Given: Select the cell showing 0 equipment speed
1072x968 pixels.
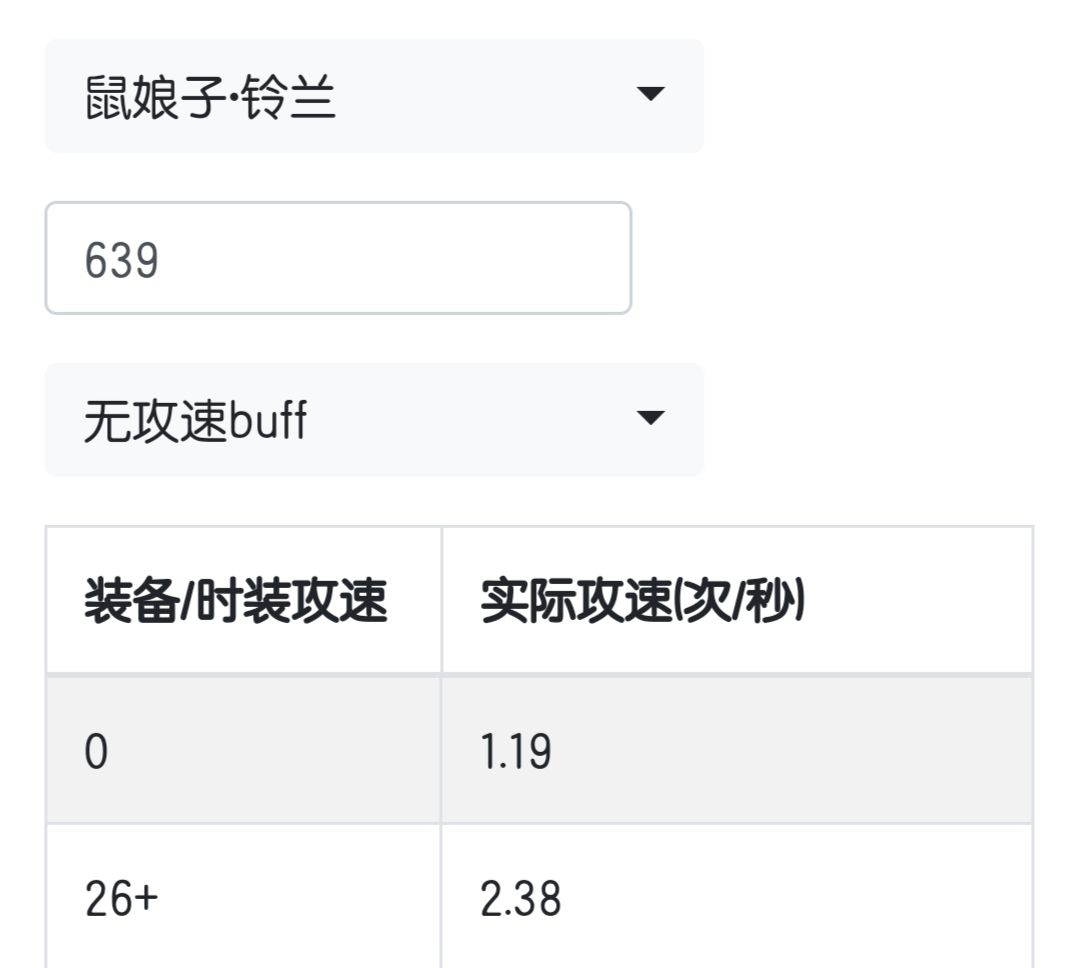Looking at the screenshot, I should pyautogui.click(x=95, y=751).
